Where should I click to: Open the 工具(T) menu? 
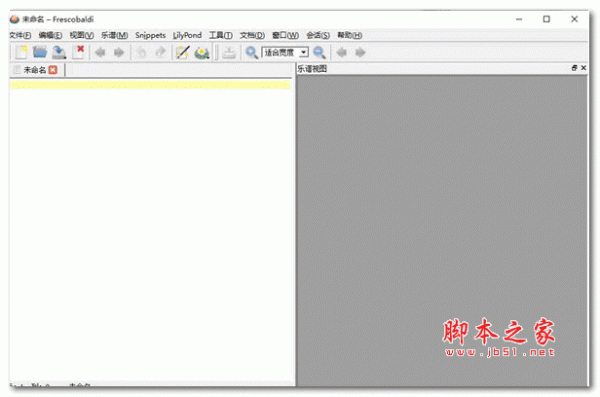[220, 35]
